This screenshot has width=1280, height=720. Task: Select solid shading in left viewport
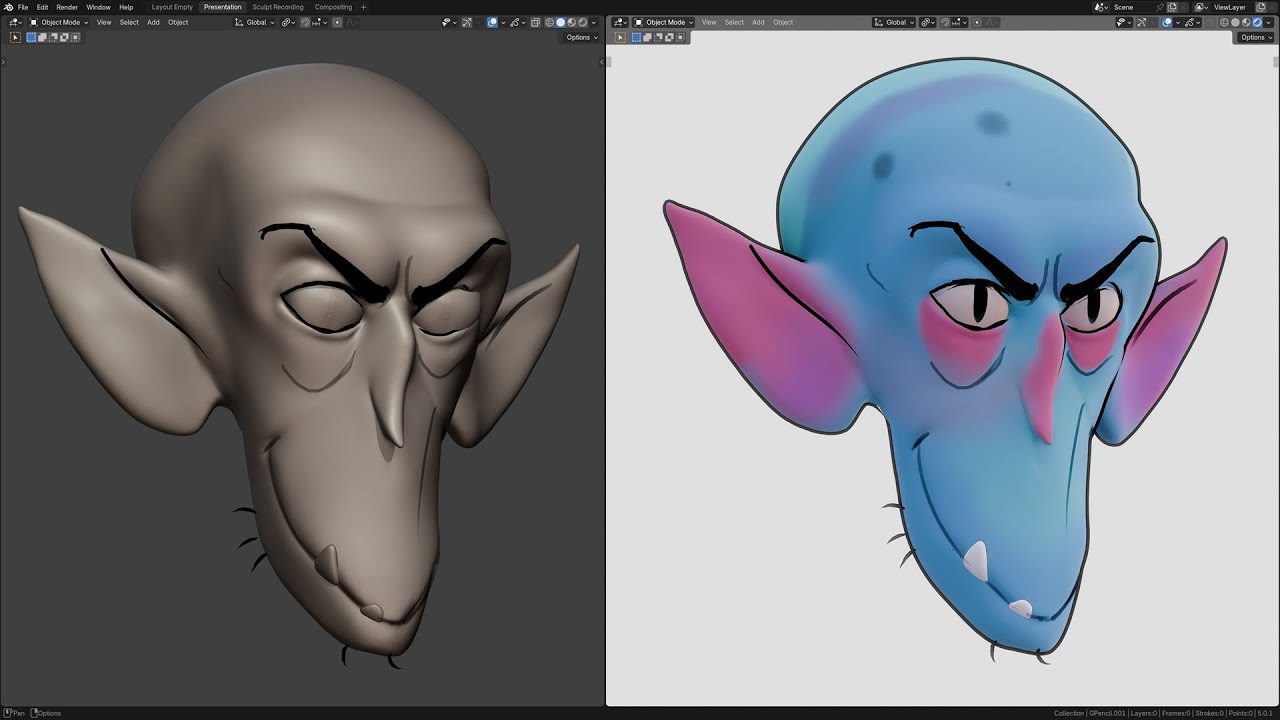560,22
